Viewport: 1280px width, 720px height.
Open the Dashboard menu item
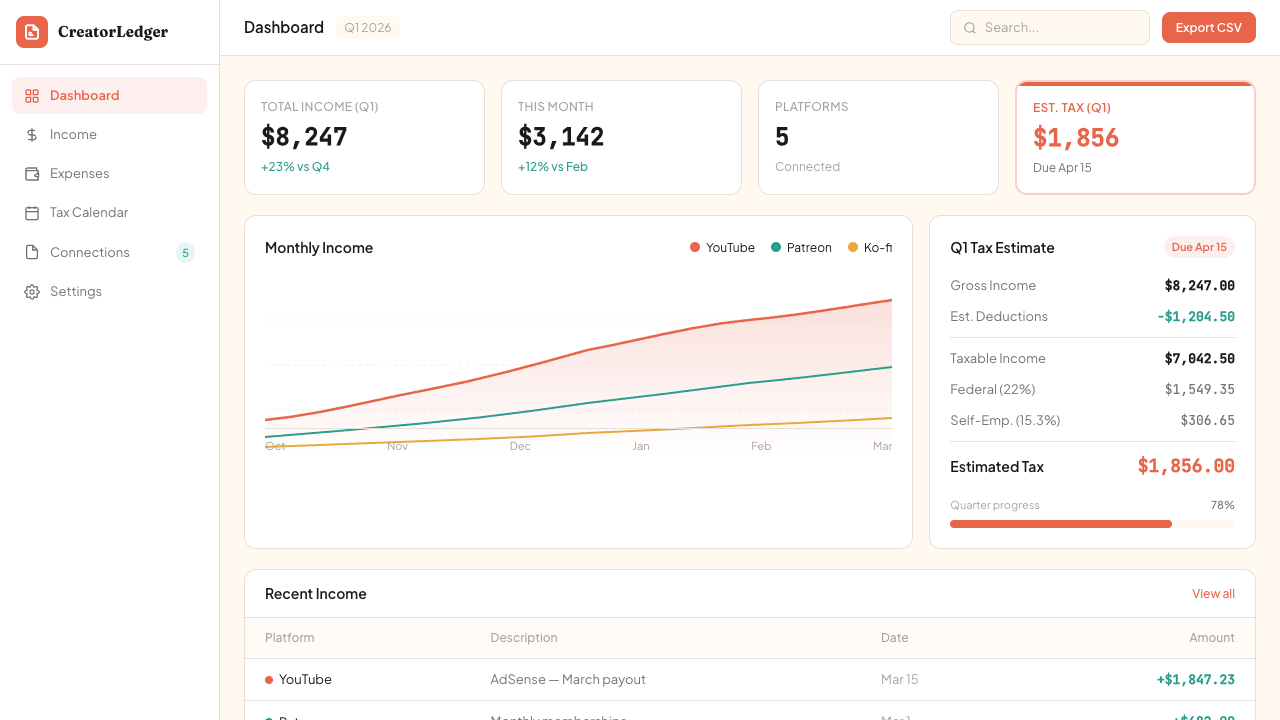[x=109, y=96]
